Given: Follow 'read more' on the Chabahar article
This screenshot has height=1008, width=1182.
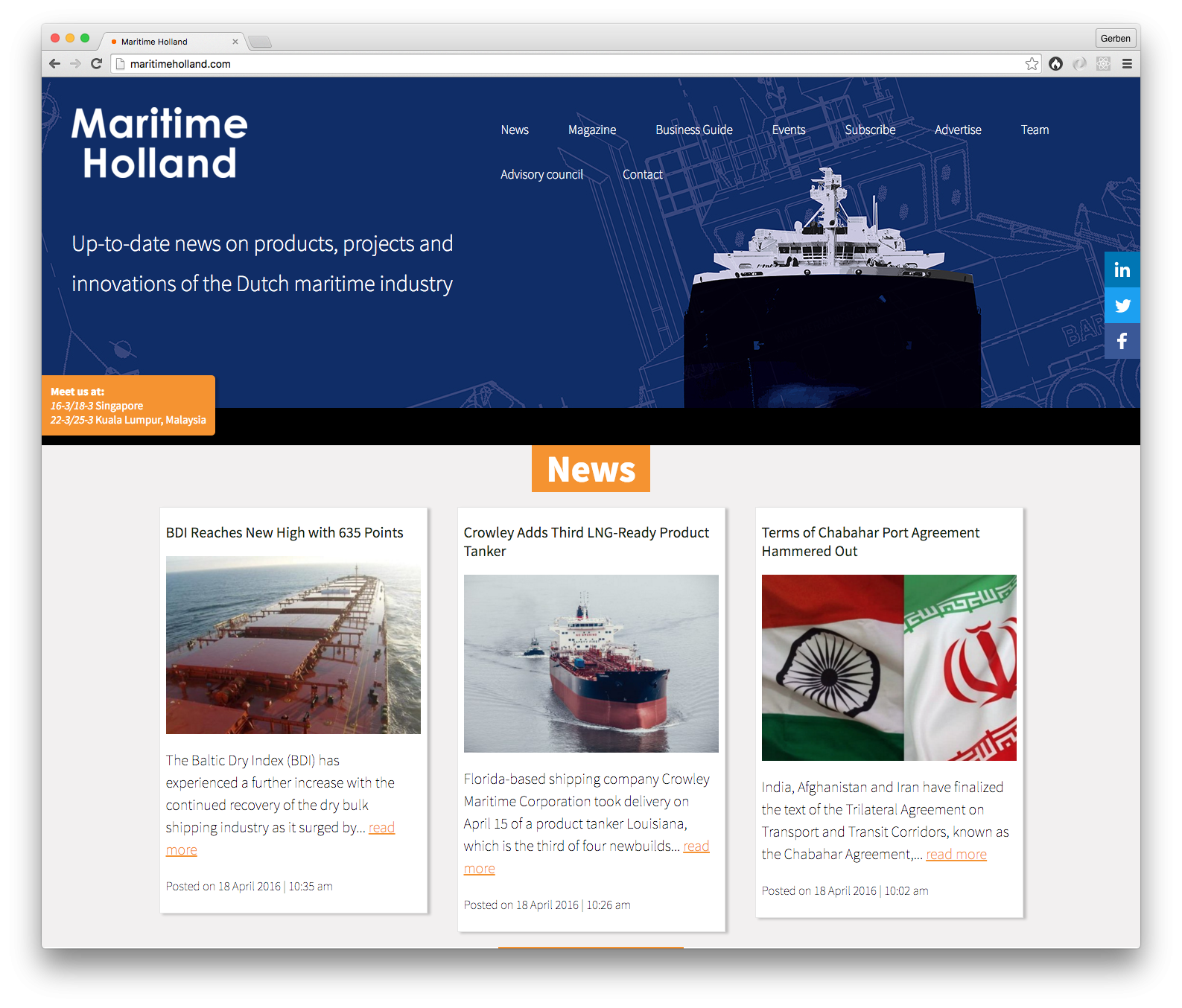Looking at the screenshot, I should click(956, 855).
